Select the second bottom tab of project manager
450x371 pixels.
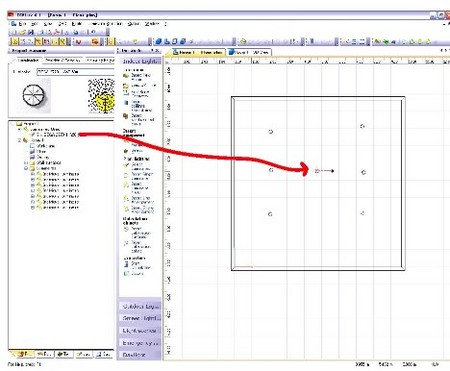(44, 354)
